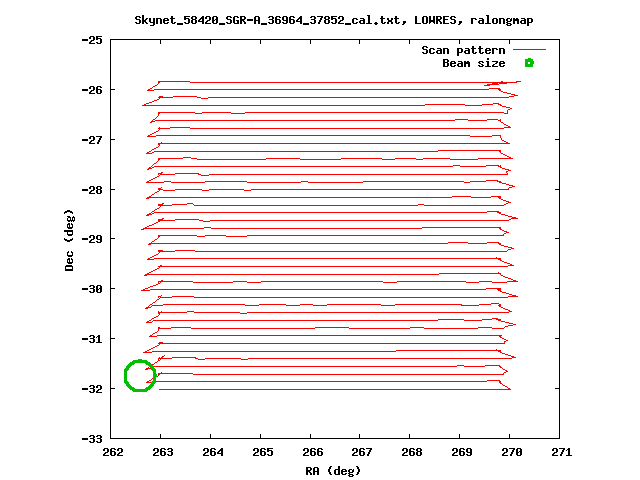This screenshot has height=480, width=640.
Task: Click the 270 RA axis tick label
Action: [512, 452]
